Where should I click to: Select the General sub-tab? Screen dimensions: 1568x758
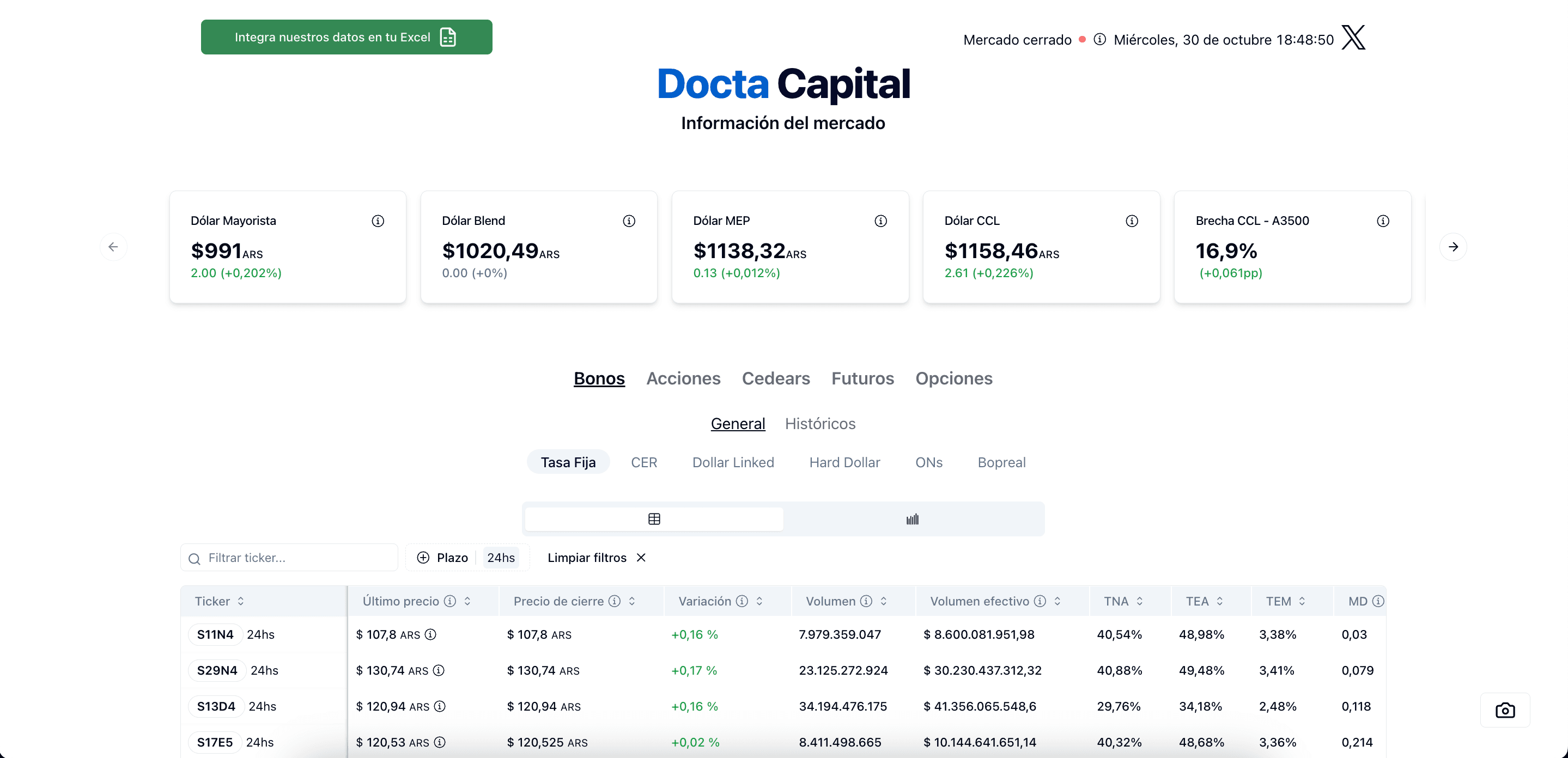(x=738, y=424)
